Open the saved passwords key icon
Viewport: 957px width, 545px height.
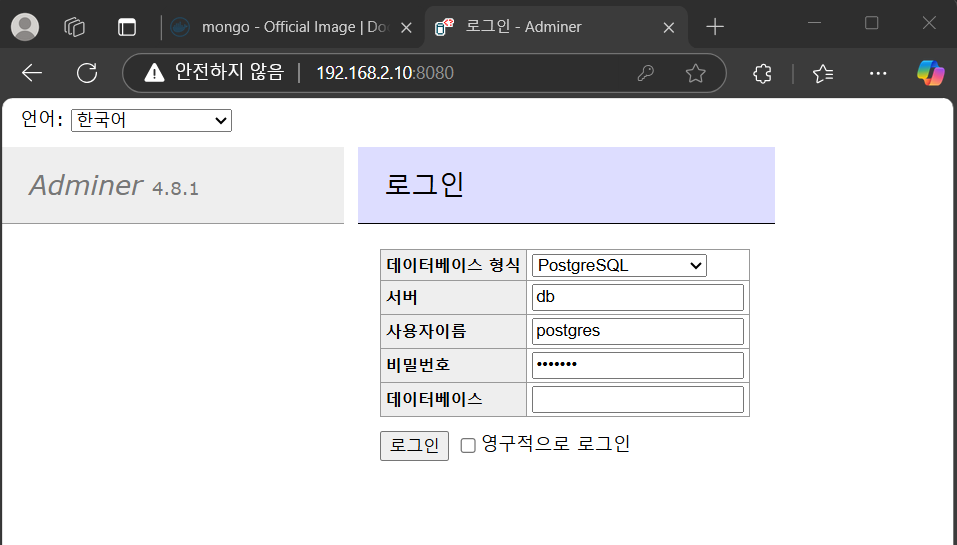pos(646,73)
